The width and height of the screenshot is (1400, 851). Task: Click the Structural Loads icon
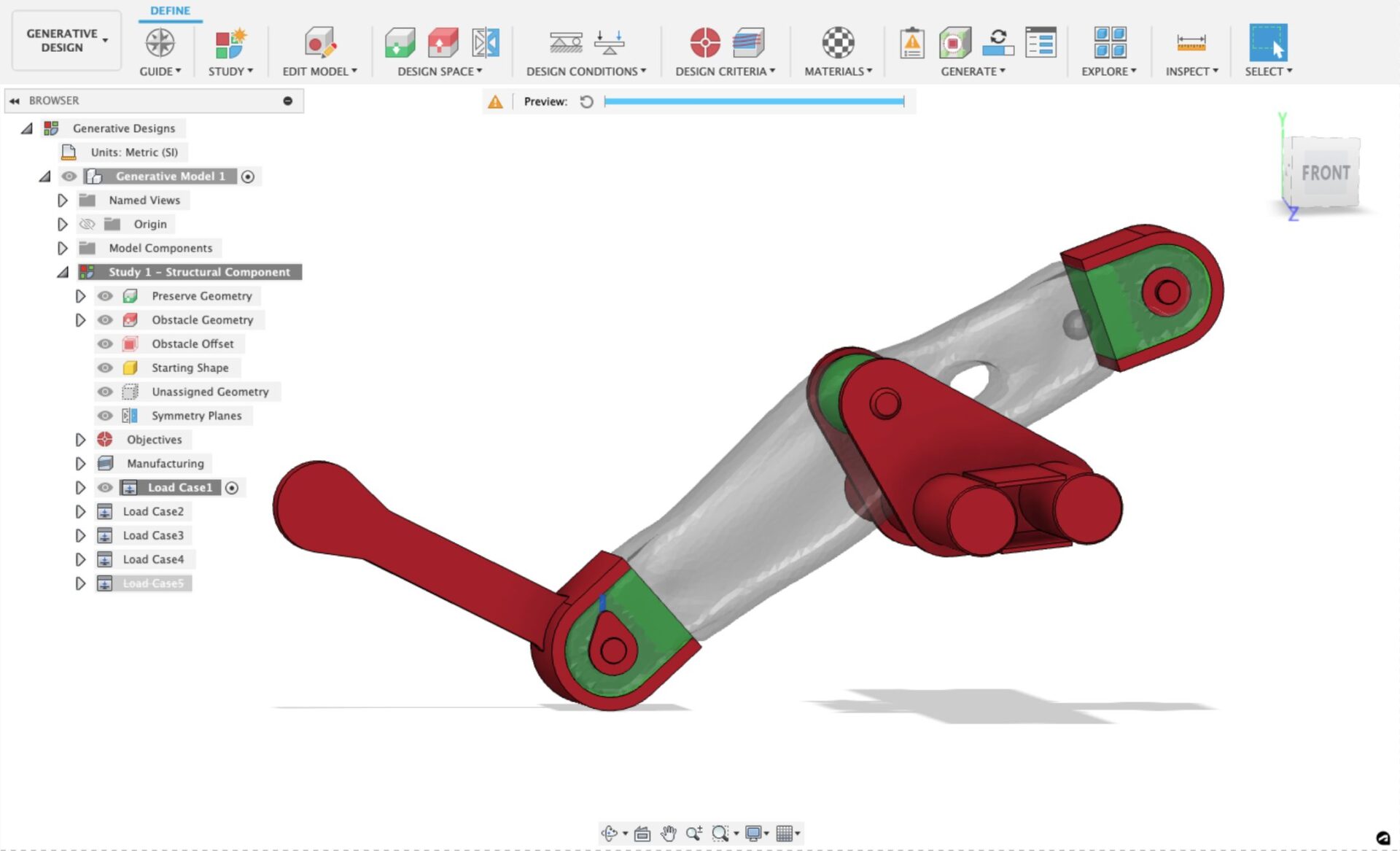tap(610, 44)
